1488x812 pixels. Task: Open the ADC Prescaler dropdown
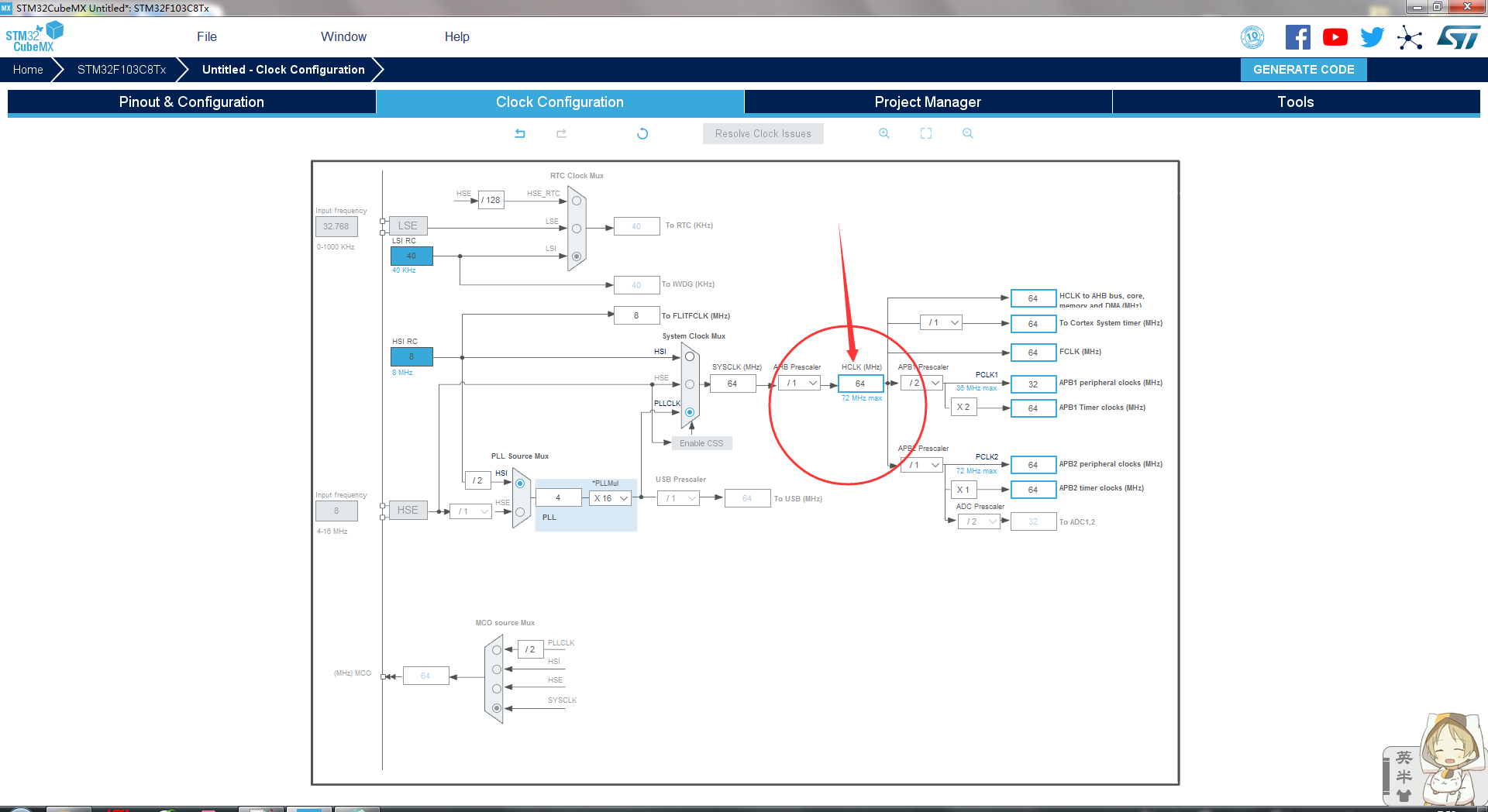(979, 521)
